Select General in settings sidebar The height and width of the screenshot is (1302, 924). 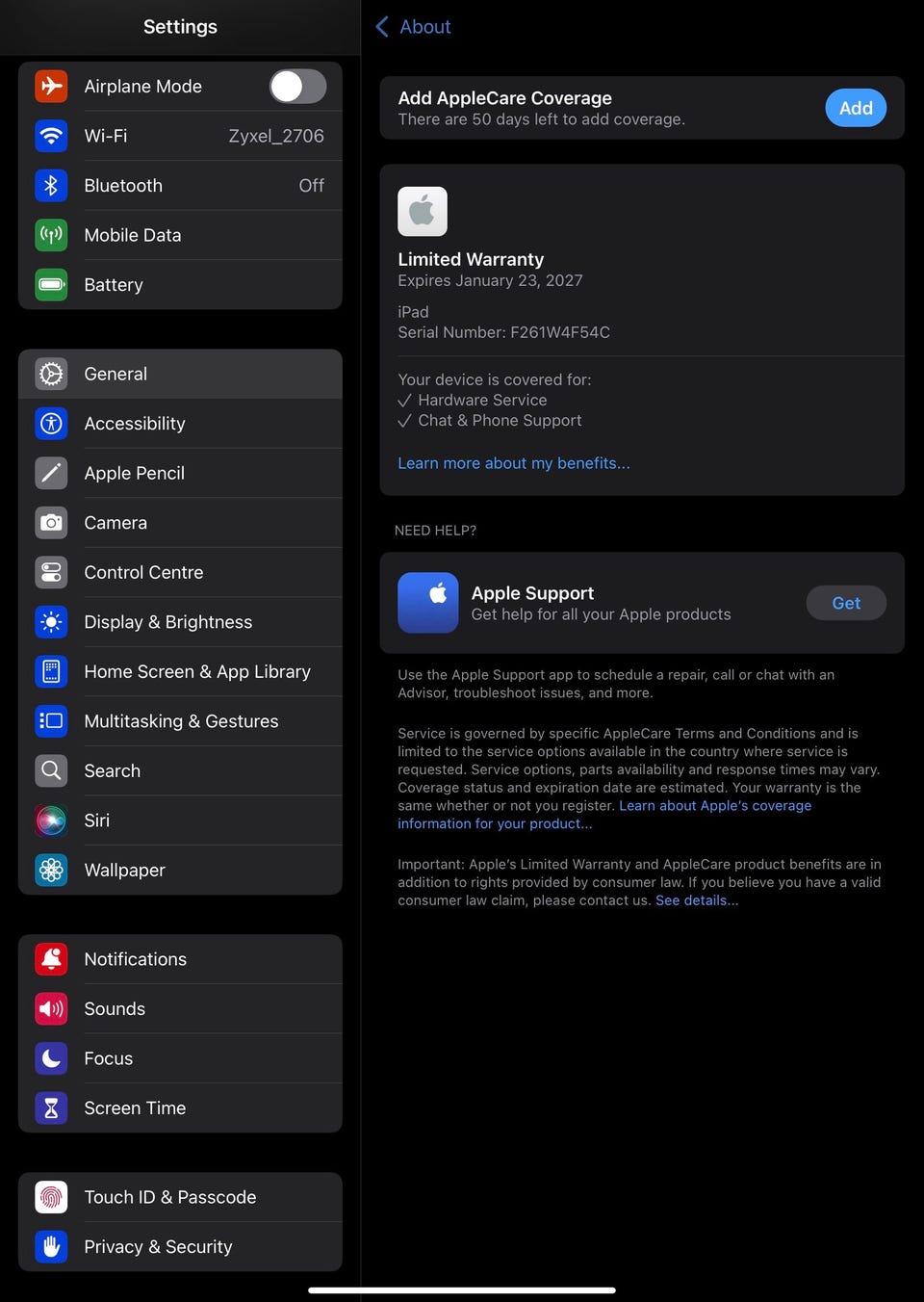(180, 374)
